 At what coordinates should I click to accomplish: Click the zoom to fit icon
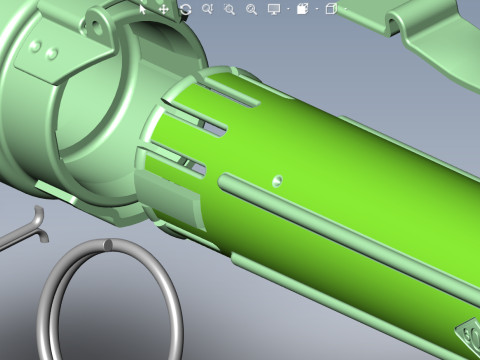(x=251, y=9)
